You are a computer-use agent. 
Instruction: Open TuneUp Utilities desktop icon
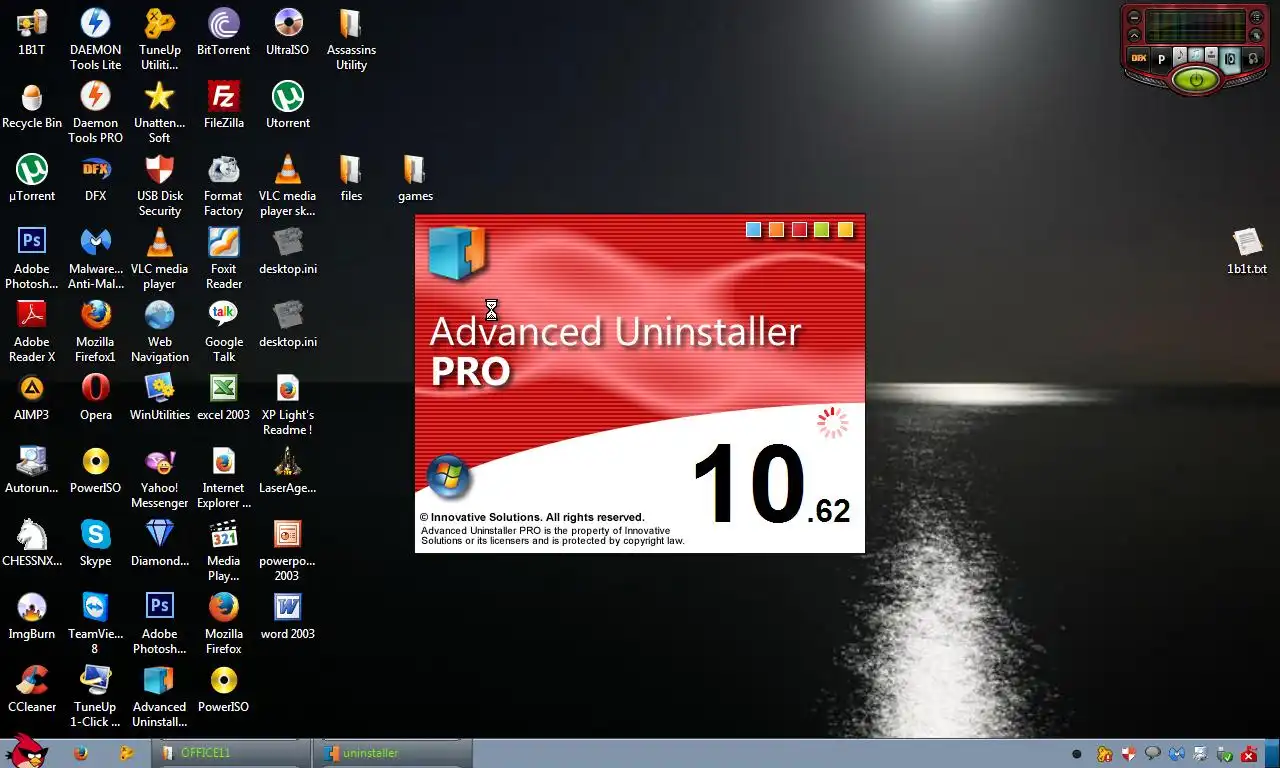(160, 39)
